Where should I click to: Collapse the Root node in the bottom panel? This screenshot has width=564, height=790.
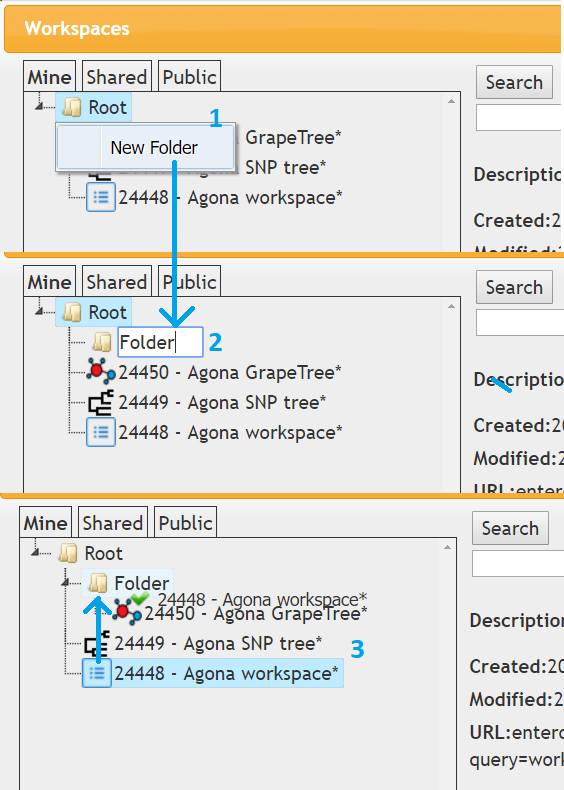click(x=35, y=552)
